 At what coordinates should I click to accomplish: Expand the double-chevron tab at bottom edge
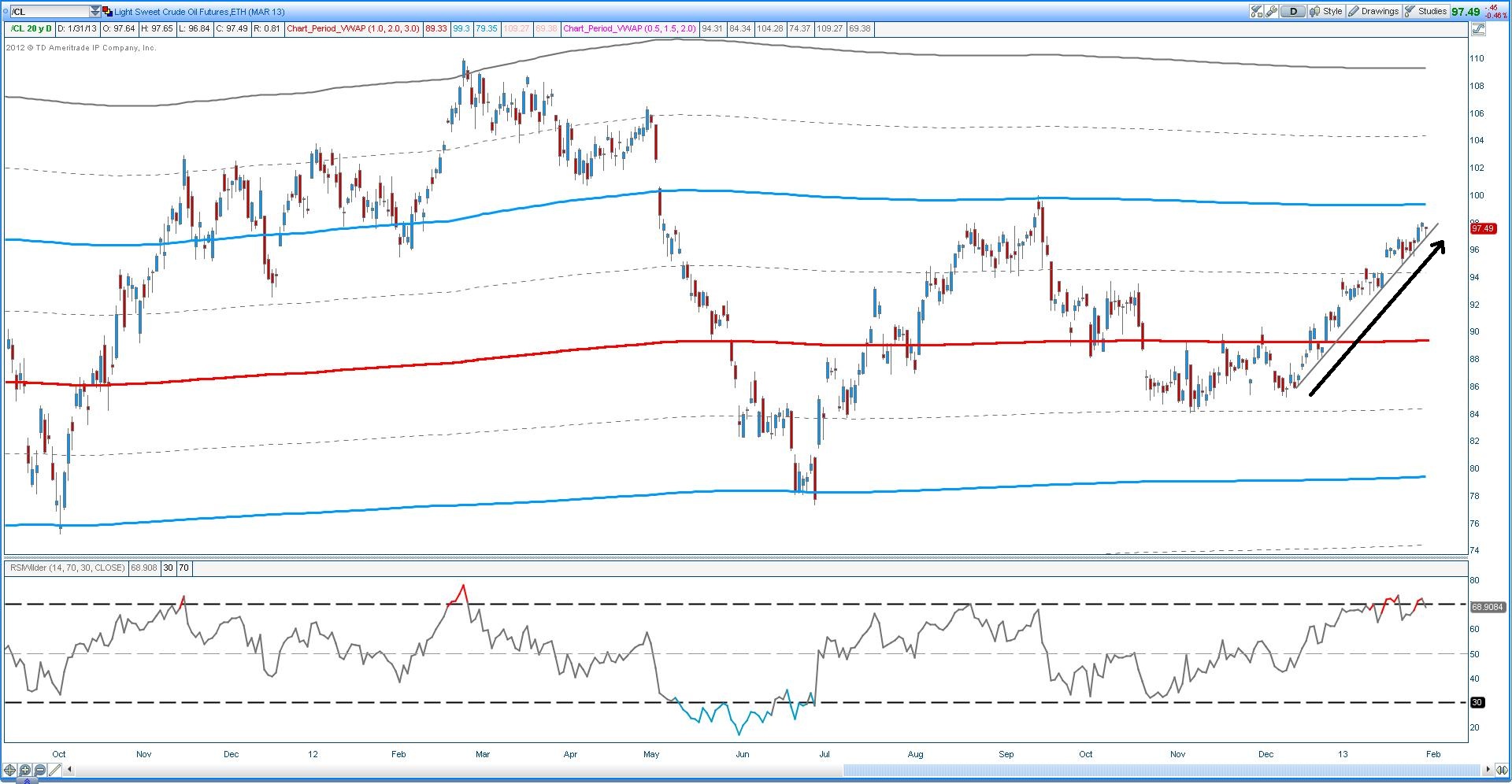[28, 781]
